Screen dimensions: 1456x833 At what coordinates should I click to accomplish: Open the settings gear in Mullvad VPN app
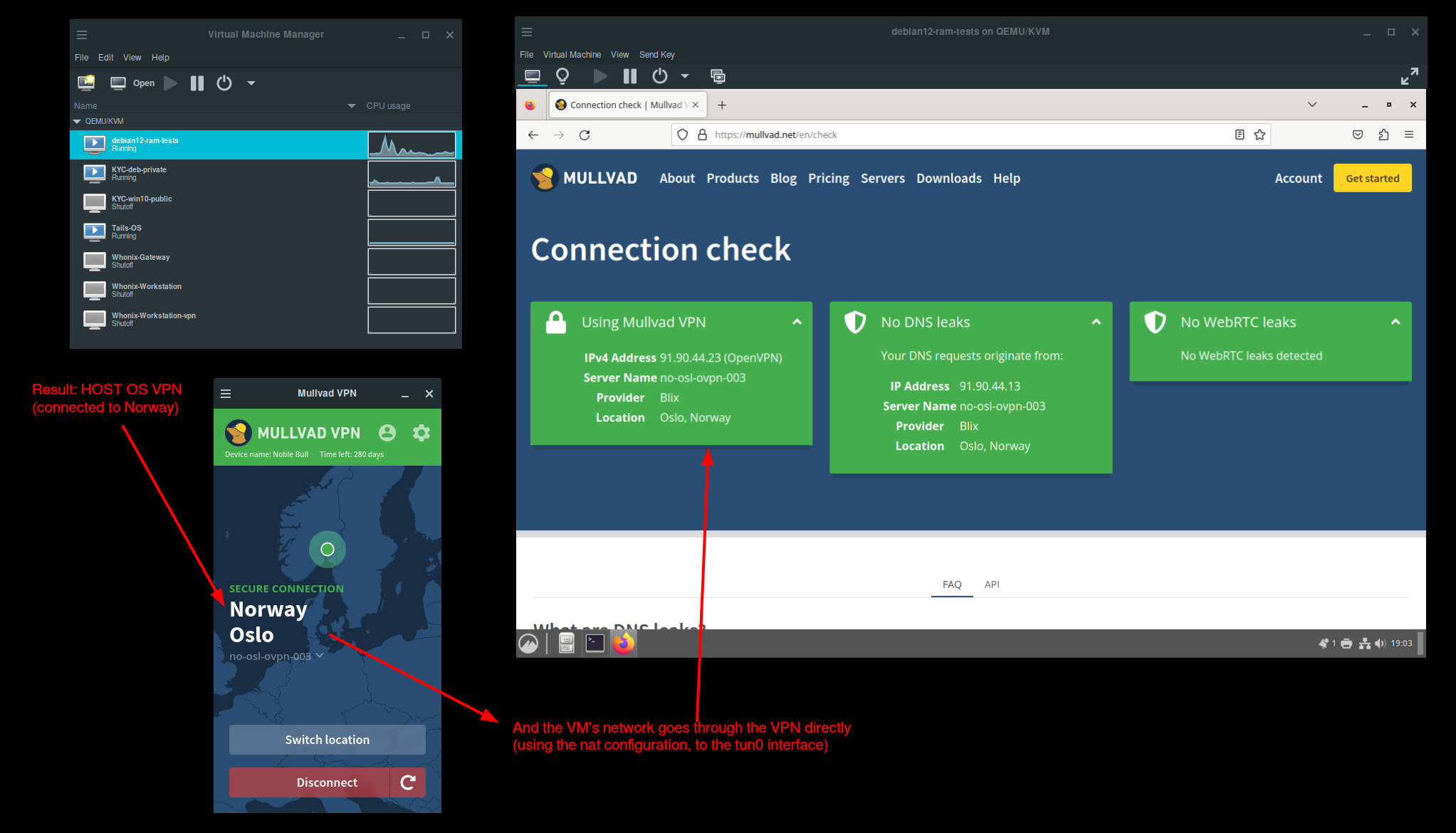point(421,432)
